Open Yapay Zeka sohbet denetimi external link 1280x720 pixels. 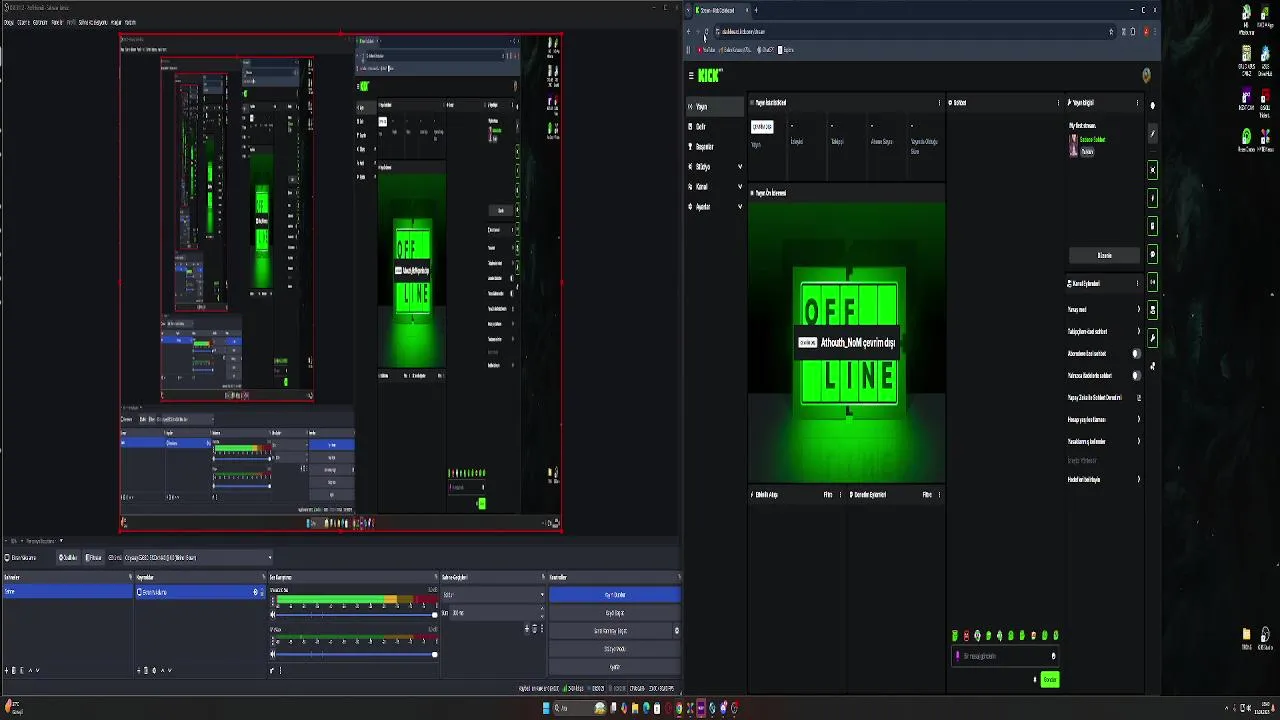click(1138, 398)
